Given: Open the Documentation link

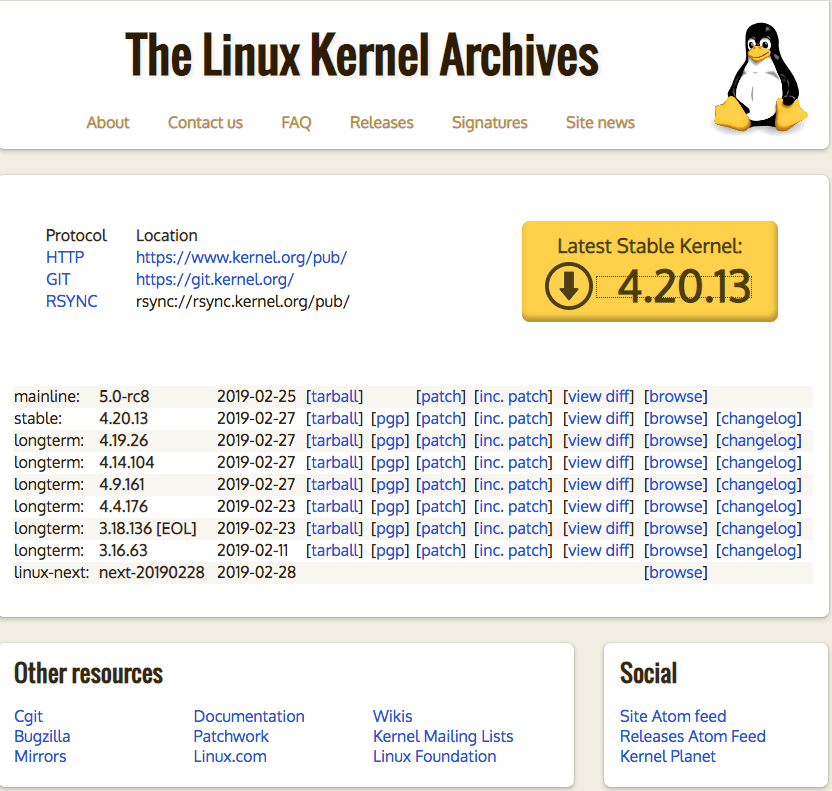Looking at the screenshot, I should [x=249, y=716].
